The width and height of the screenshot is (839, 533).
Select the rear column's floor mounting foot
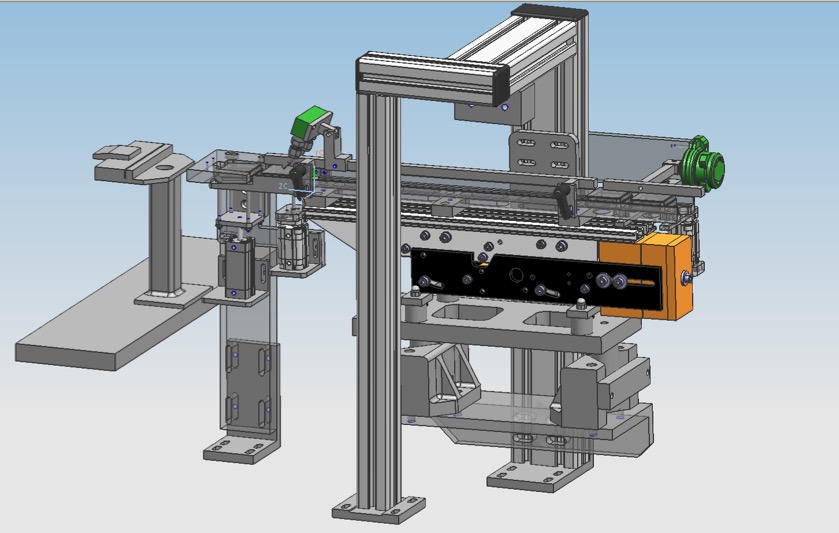[x=538, y=476]
